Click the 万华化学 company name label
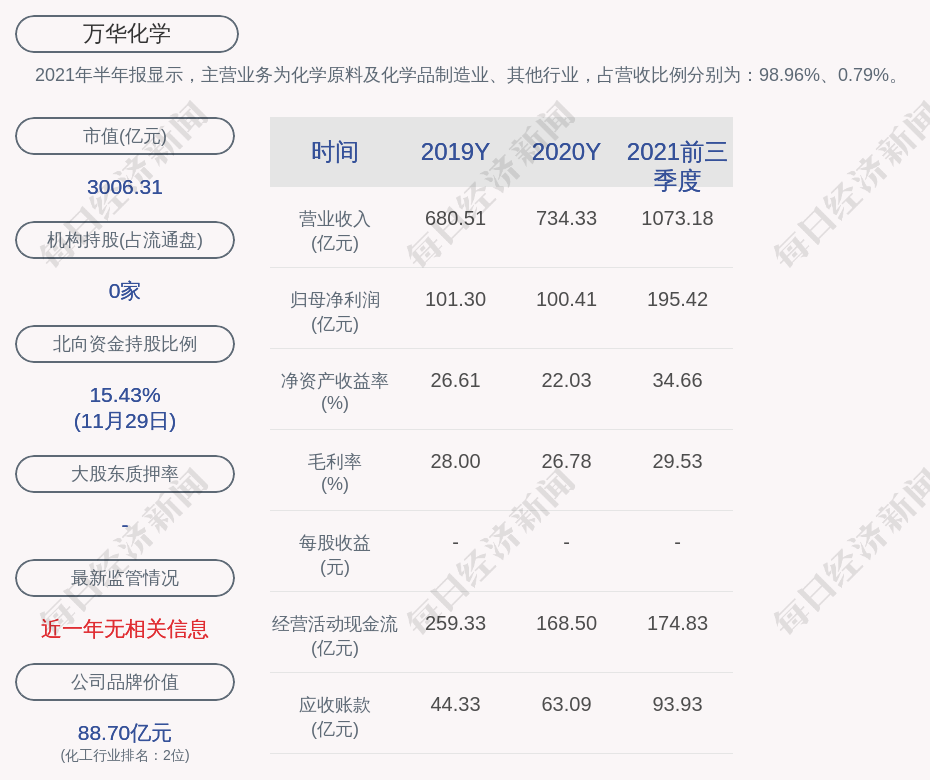 (x=127, y=34)
